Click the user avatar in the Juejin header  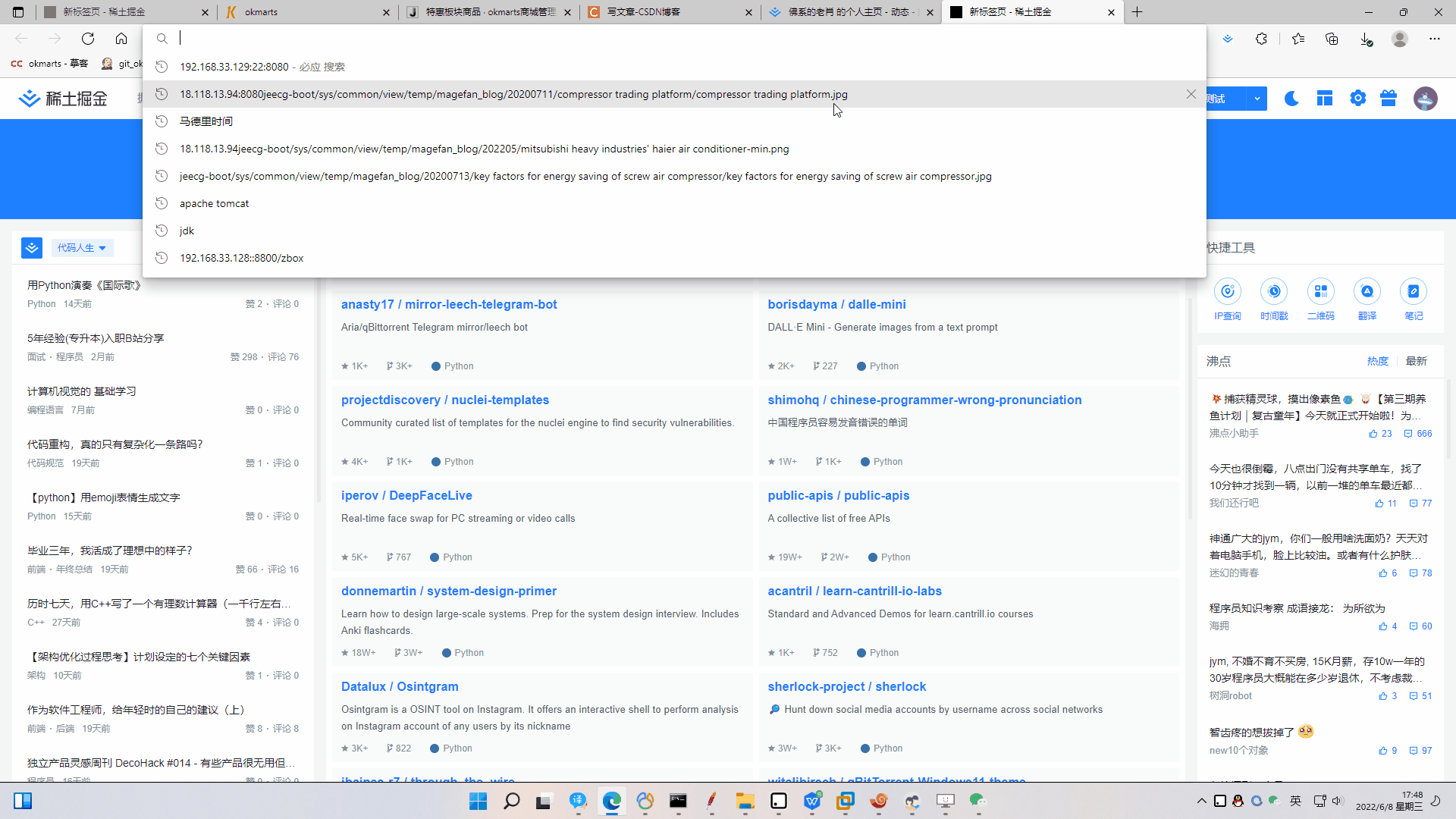pyautogui.click(x=1426, y=98)
